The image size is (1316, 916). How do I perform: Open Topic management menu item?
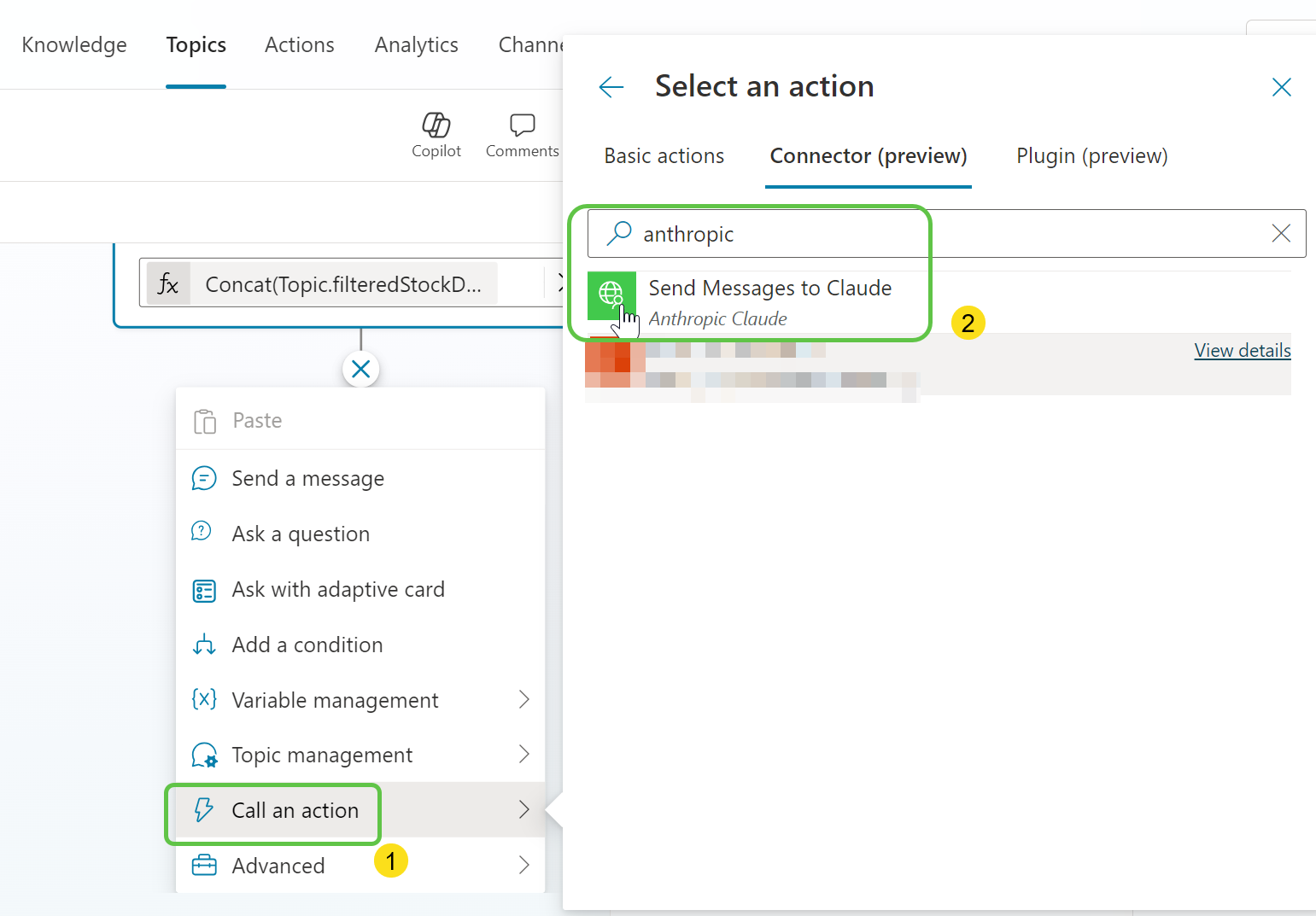[360, 755]
